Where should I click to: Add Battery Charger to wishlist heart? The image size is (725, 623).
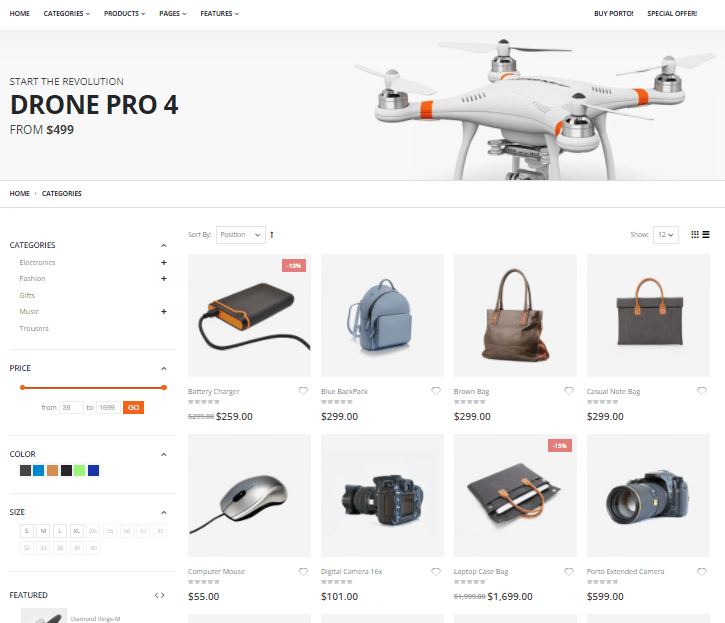(x=303, y=391)
